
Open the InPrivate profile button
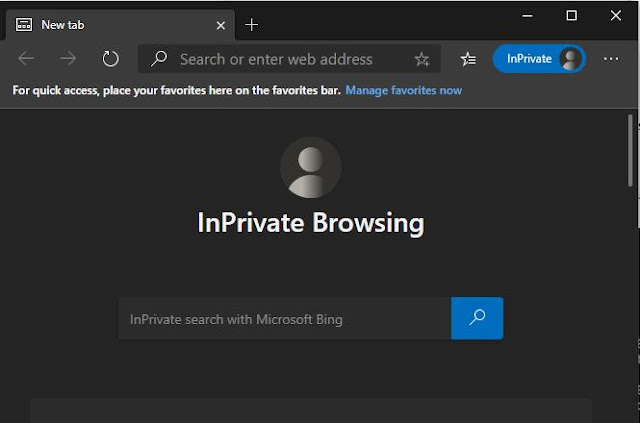[x=539, y=59]
